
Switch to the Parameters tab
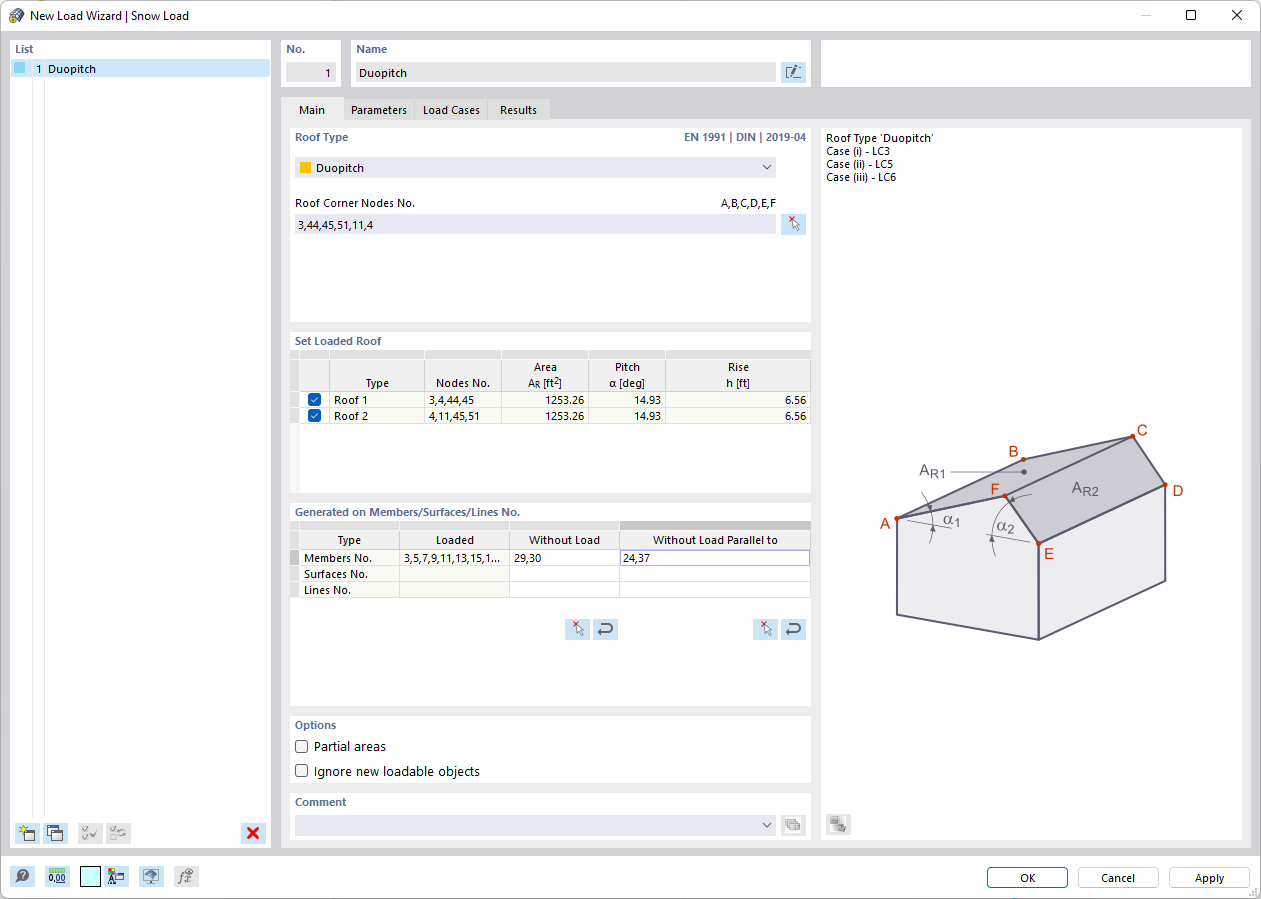coord(379,110)
